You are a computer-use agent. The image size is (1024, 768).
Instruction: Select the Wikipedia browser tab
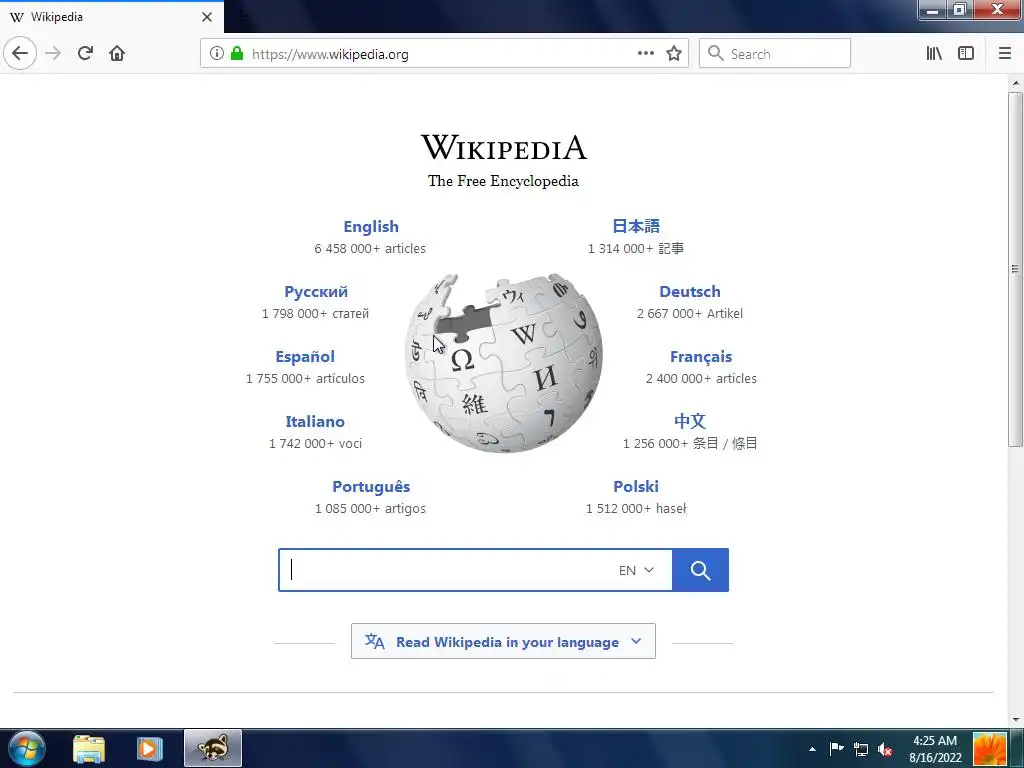pos(112,17)
